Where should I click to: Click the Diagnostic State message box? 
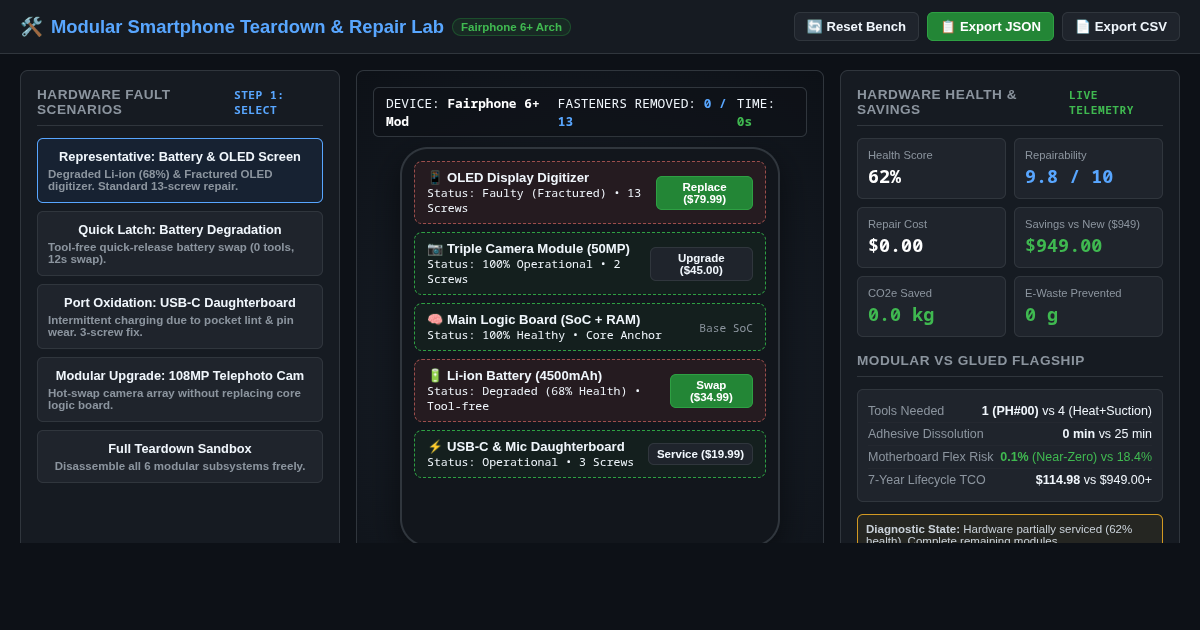coord(1010,529)
